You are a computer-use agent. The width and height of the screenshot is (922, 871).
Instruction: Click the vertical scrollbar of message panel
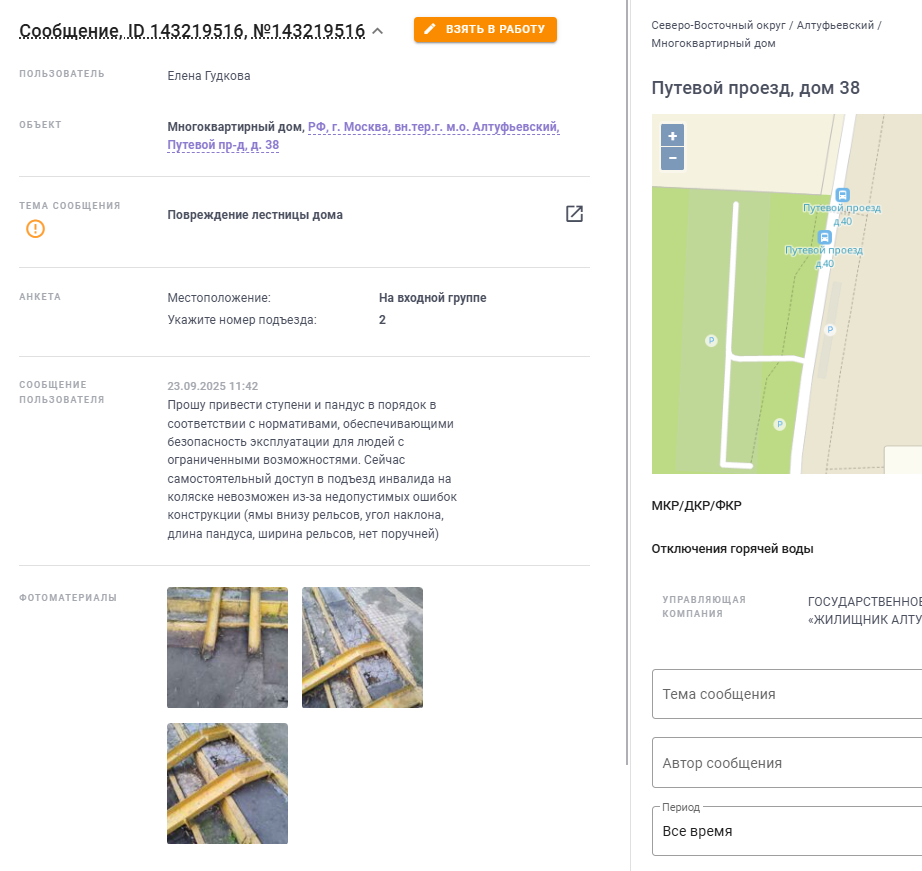point(627,382)
